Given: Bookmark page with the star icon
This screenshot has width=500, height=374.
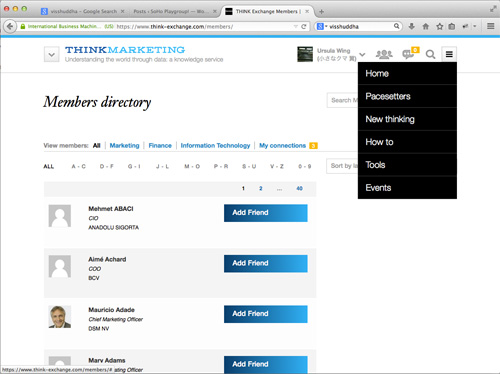Looking at the screenshot, I should click(439, 26).
